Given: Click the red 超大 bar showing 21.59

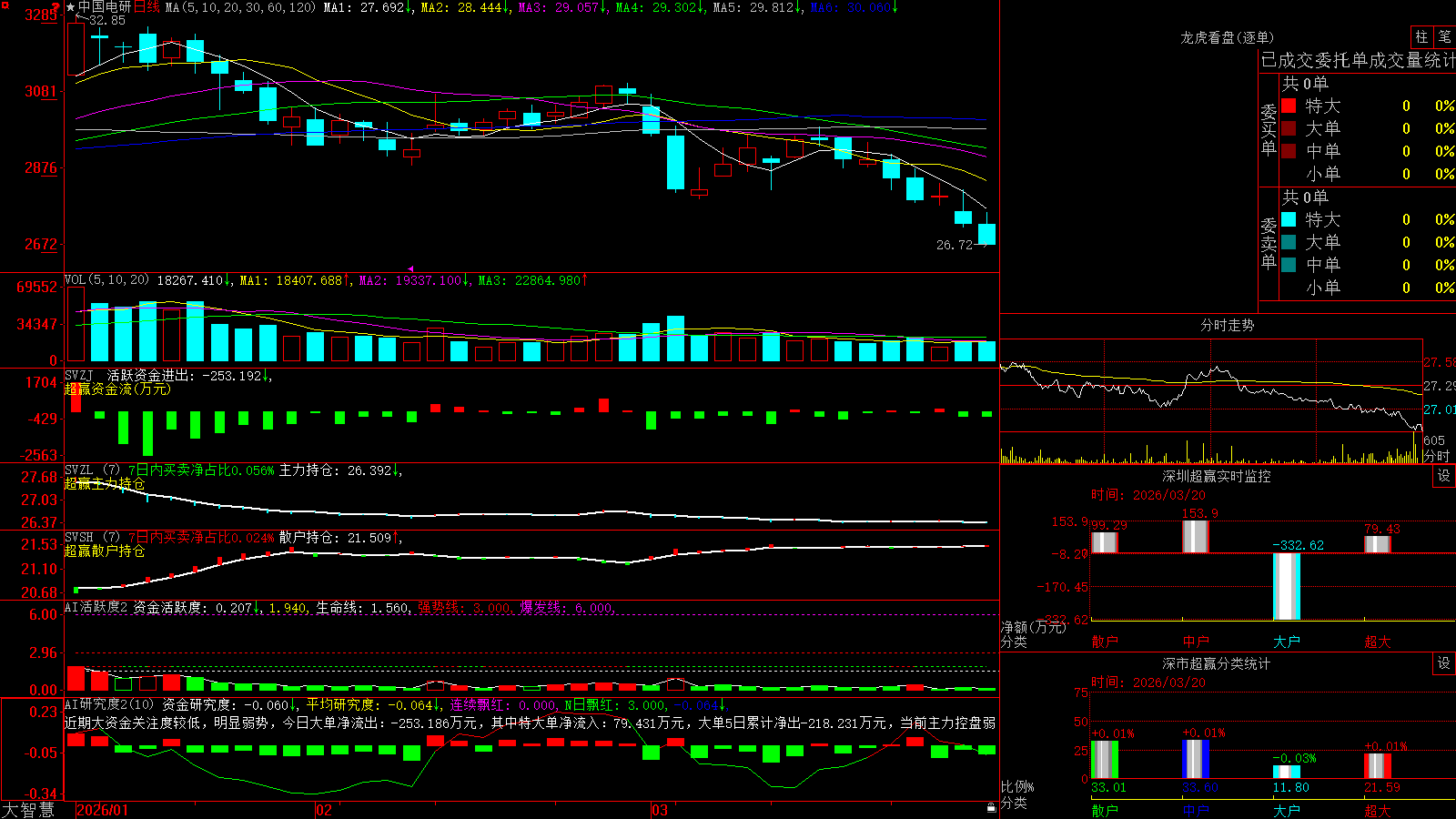Looking at the screenshot, I should coord(1377,765).
